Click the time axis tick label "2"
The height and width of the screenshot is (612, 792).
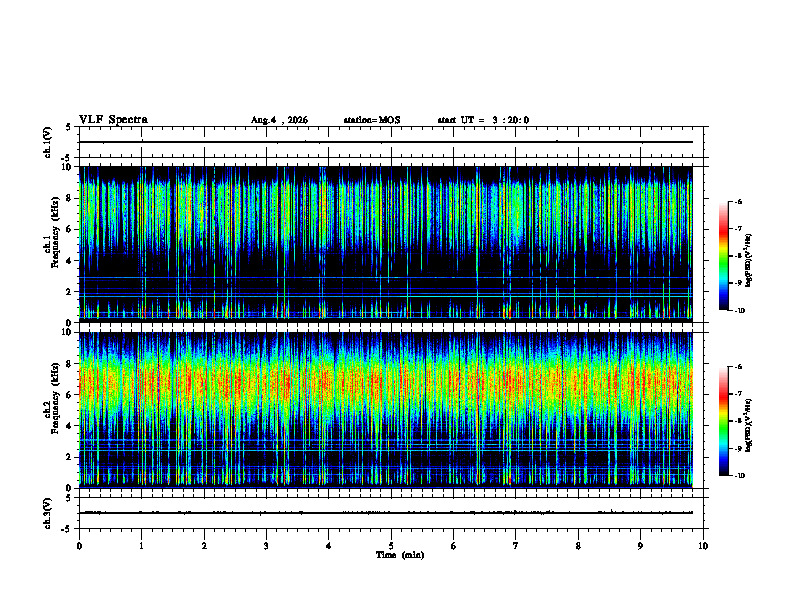click(x=204, y=546)
